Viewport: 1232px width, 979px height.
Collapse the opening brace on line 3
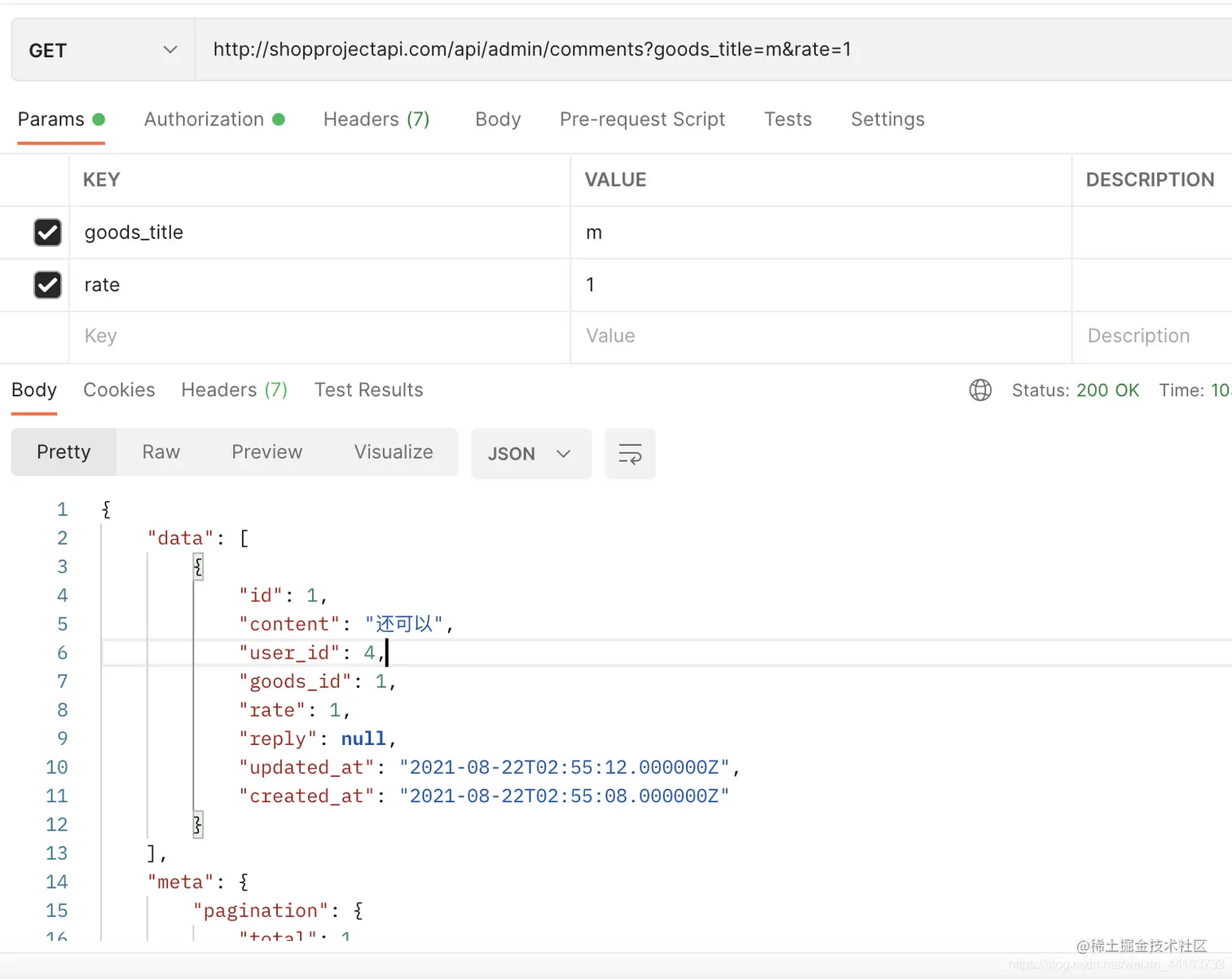[x=198, y=567]
